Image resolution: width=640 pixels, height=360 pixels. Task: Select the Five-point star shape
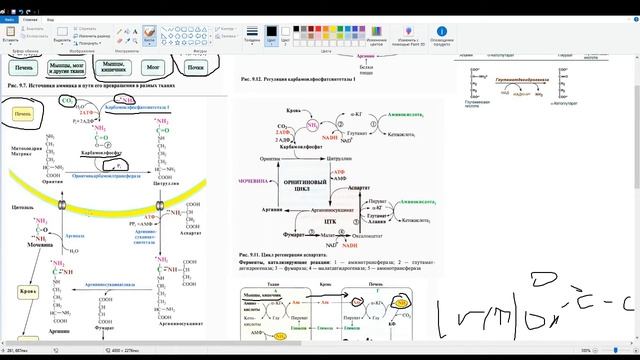[177, 42]
